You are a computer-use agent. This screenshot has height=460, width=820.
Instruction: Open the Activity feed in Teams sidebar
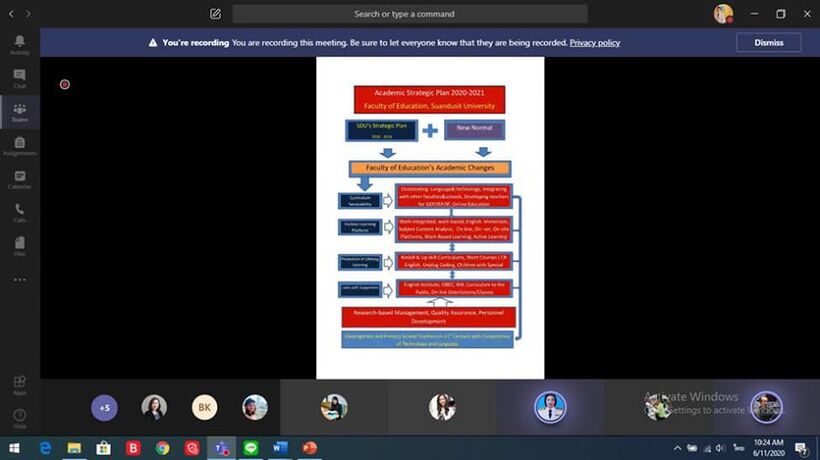pos(19,45)
